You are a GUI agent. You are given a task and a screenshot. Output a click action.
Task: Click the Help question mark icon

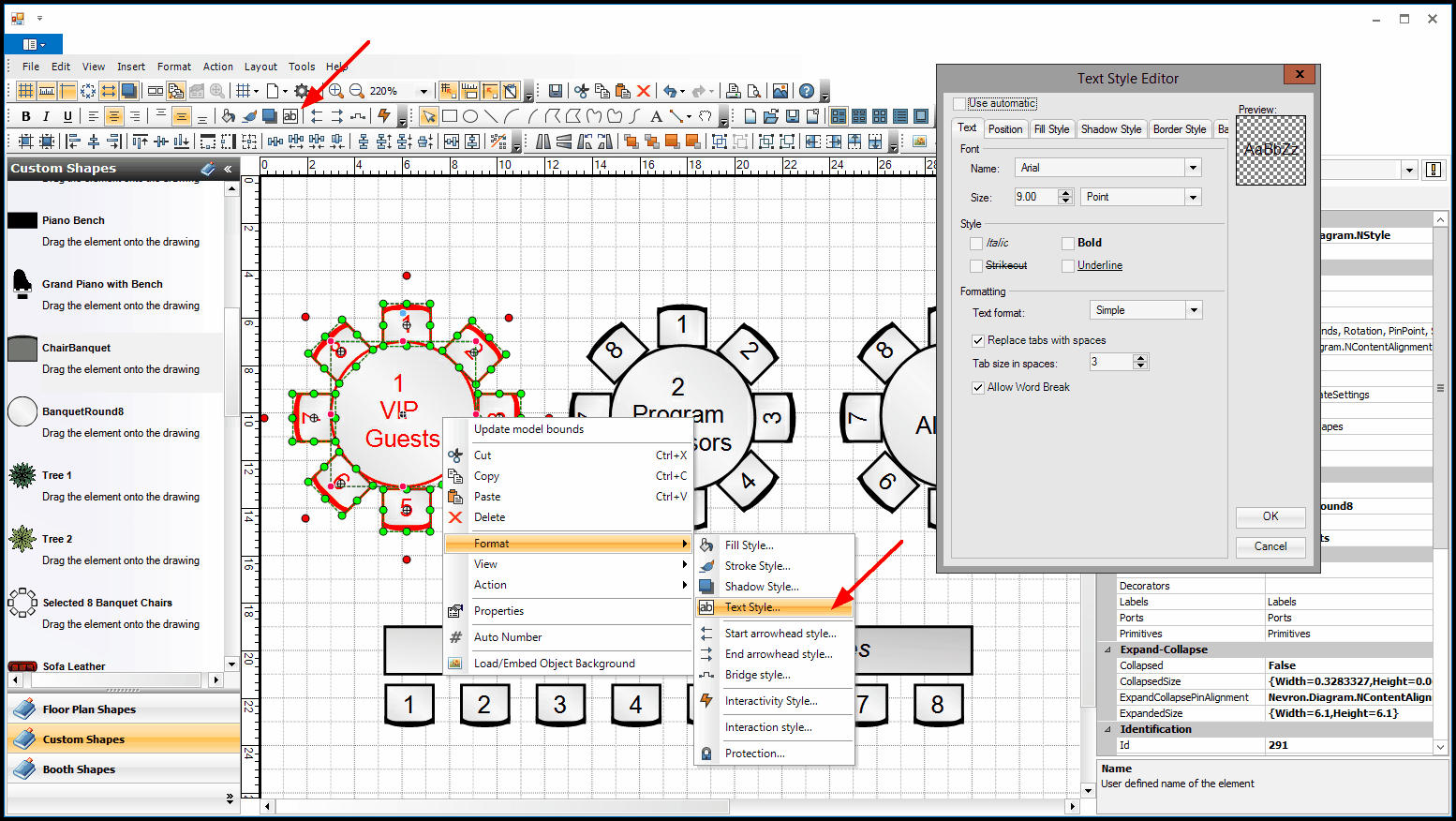point(807,91)
